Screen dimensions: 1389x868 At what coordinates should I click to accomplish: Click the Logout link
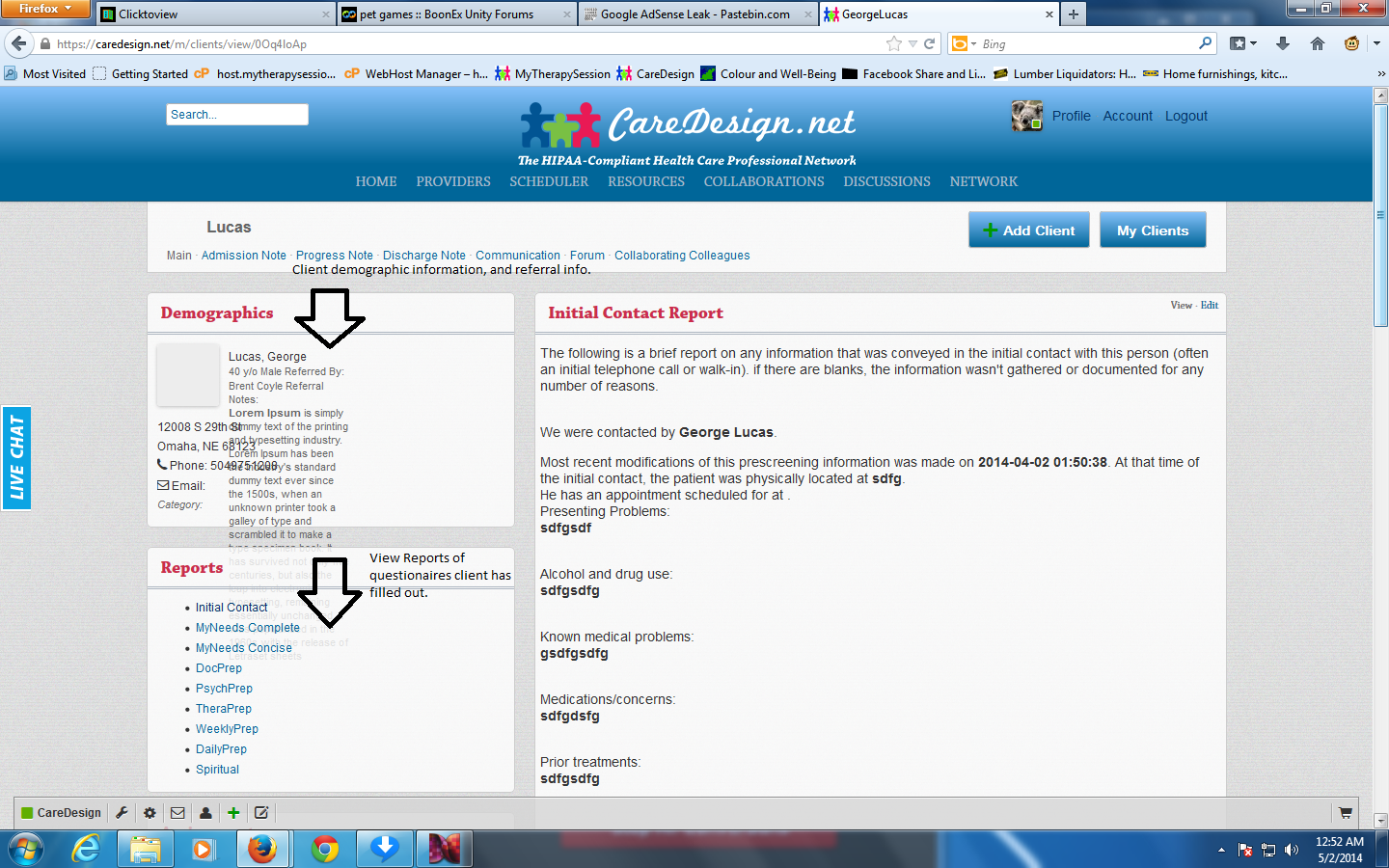point(1186,116)
